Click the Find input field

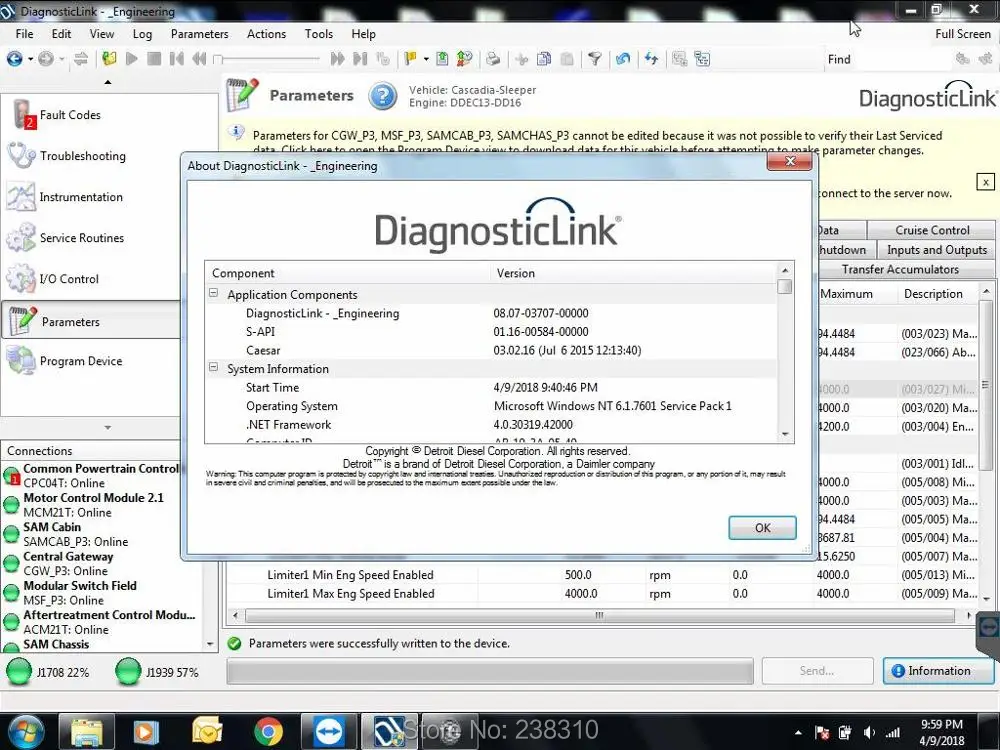click(x=902, y=59)
